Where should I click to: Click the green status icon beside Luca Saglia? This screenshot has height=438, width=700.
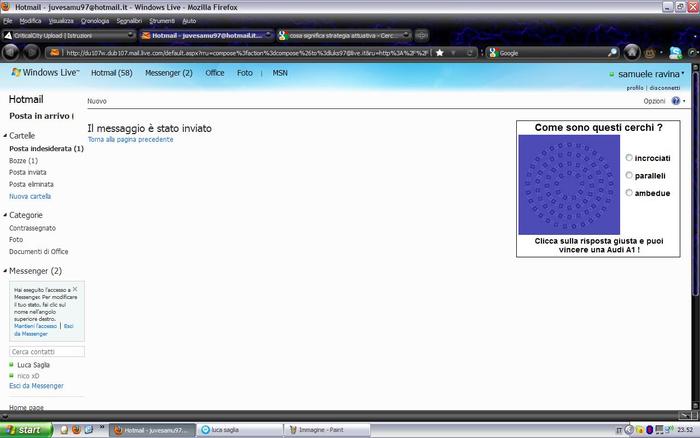[x=12, y=365]
